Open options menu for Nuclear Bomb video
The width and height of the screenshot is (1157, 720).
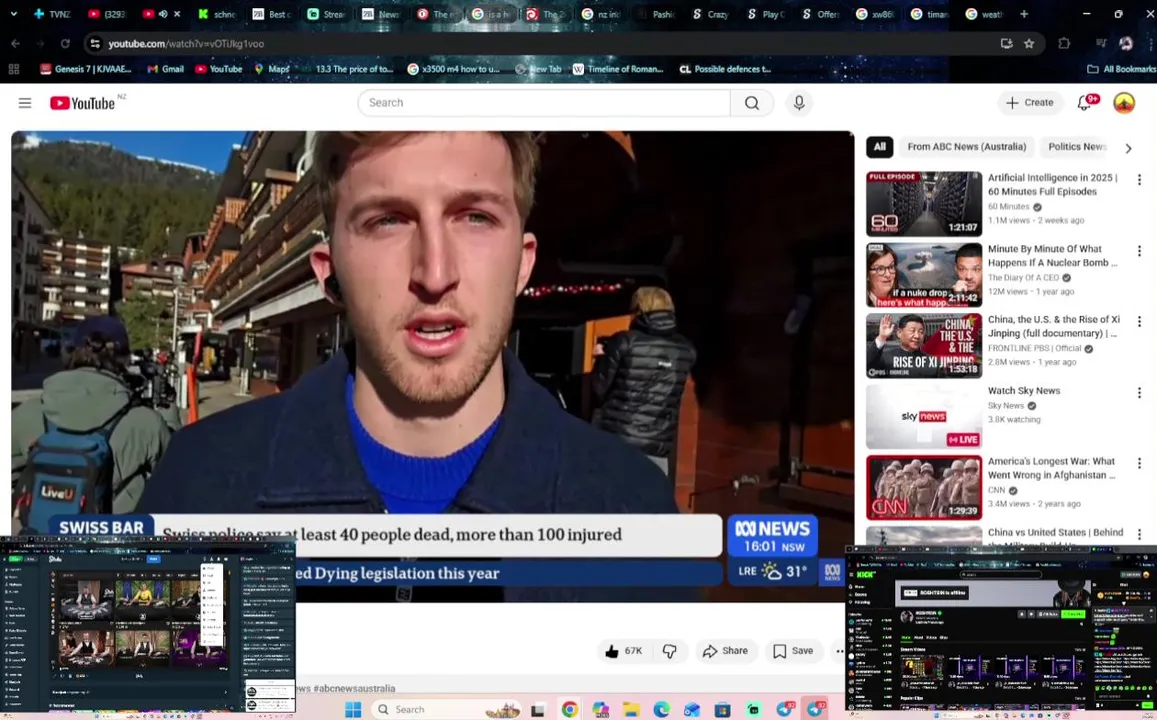(1139, 251)
